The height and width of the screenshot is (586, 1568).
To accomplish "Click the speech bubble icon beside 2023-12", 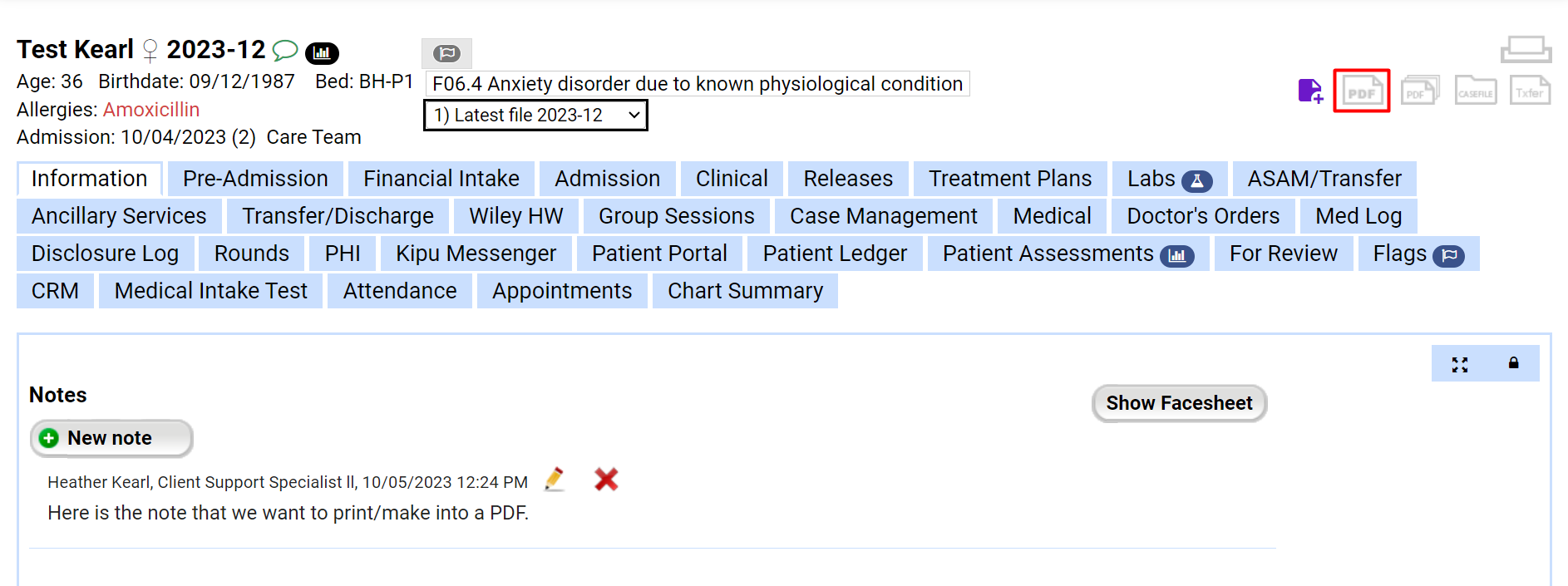I will tap(284, 50).
